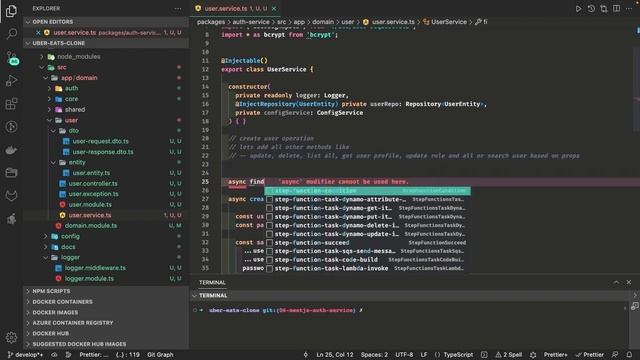This screenshot has width=640, height=360.
Task: Collapse the Open Editors section
Action: [x=28, y=22]
